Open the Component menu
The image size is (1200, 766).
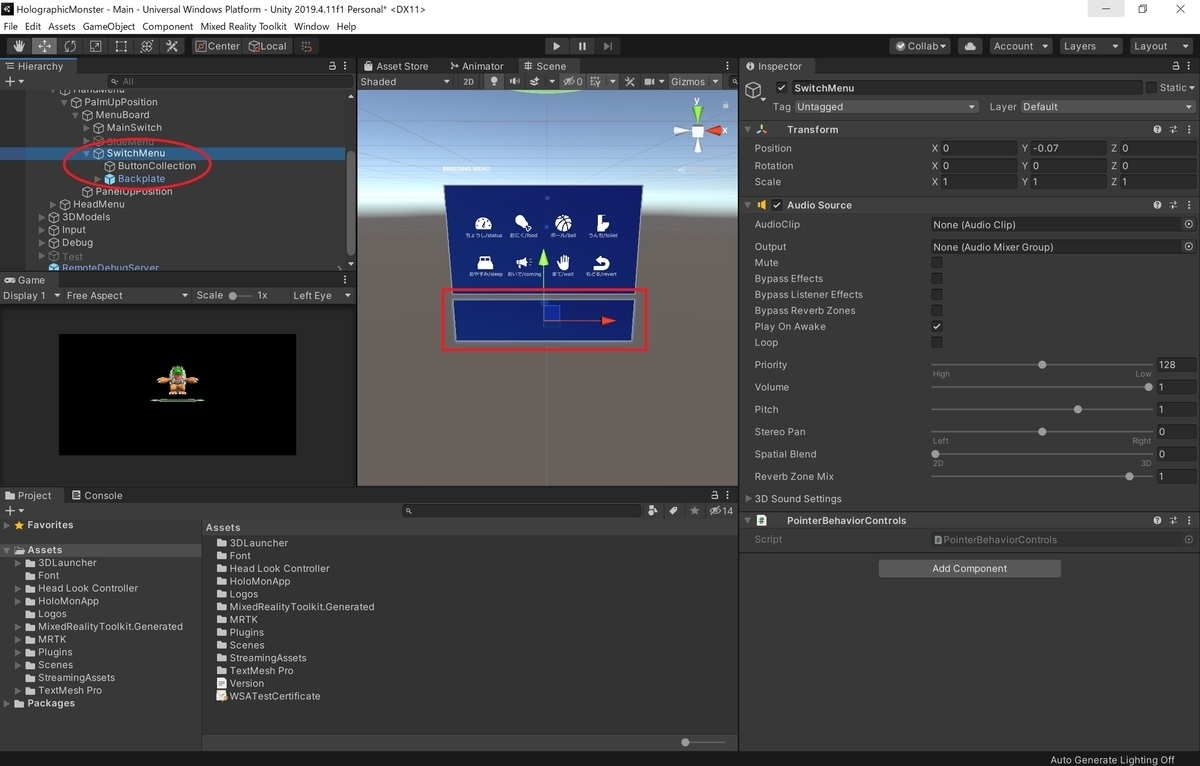(168, 27)
